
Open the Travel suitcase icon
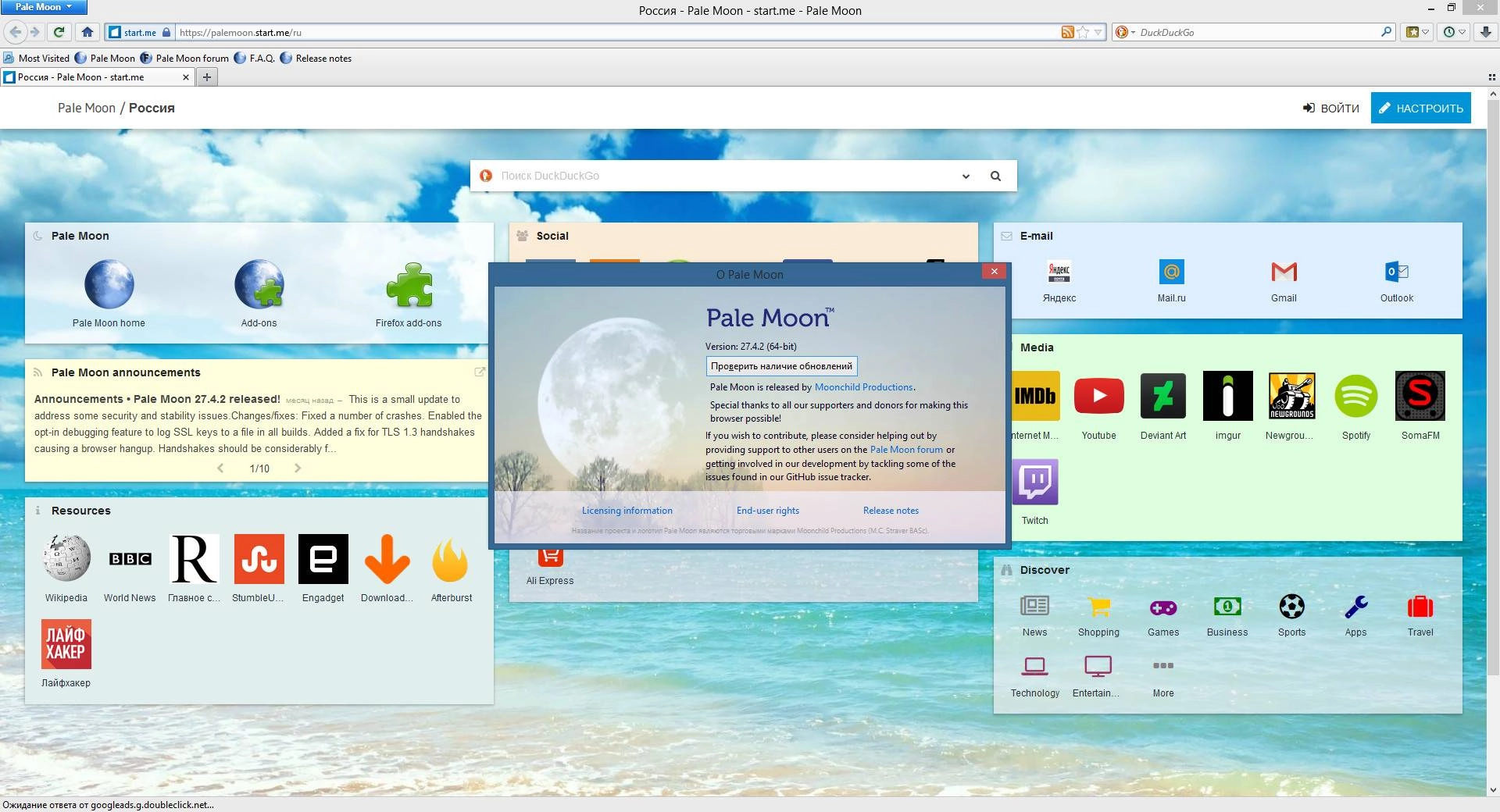(1420, 607)
